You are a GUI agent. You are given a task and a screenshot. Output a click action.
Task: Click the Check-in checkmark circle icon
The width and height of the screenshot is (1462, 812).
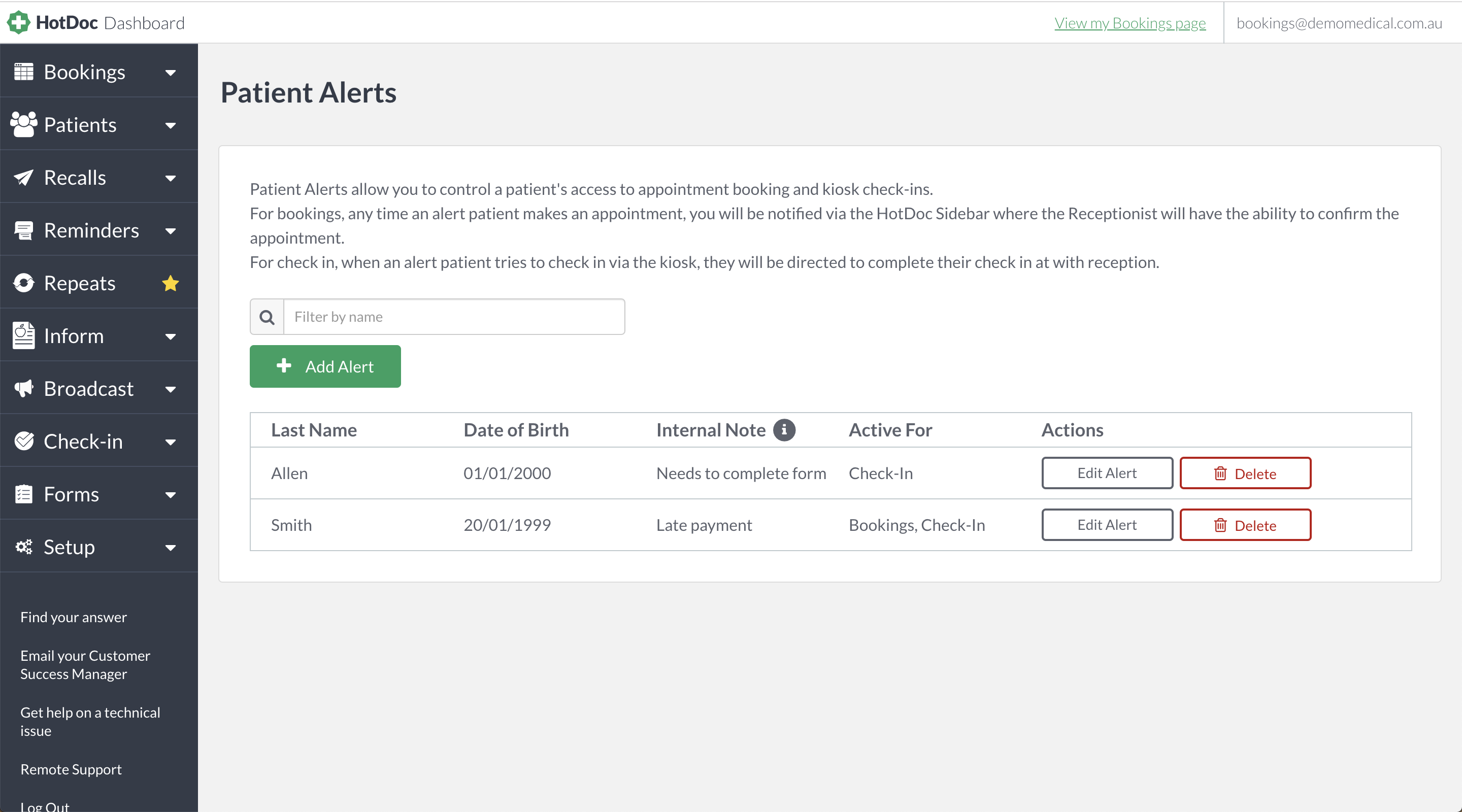[x=24, y=441]
